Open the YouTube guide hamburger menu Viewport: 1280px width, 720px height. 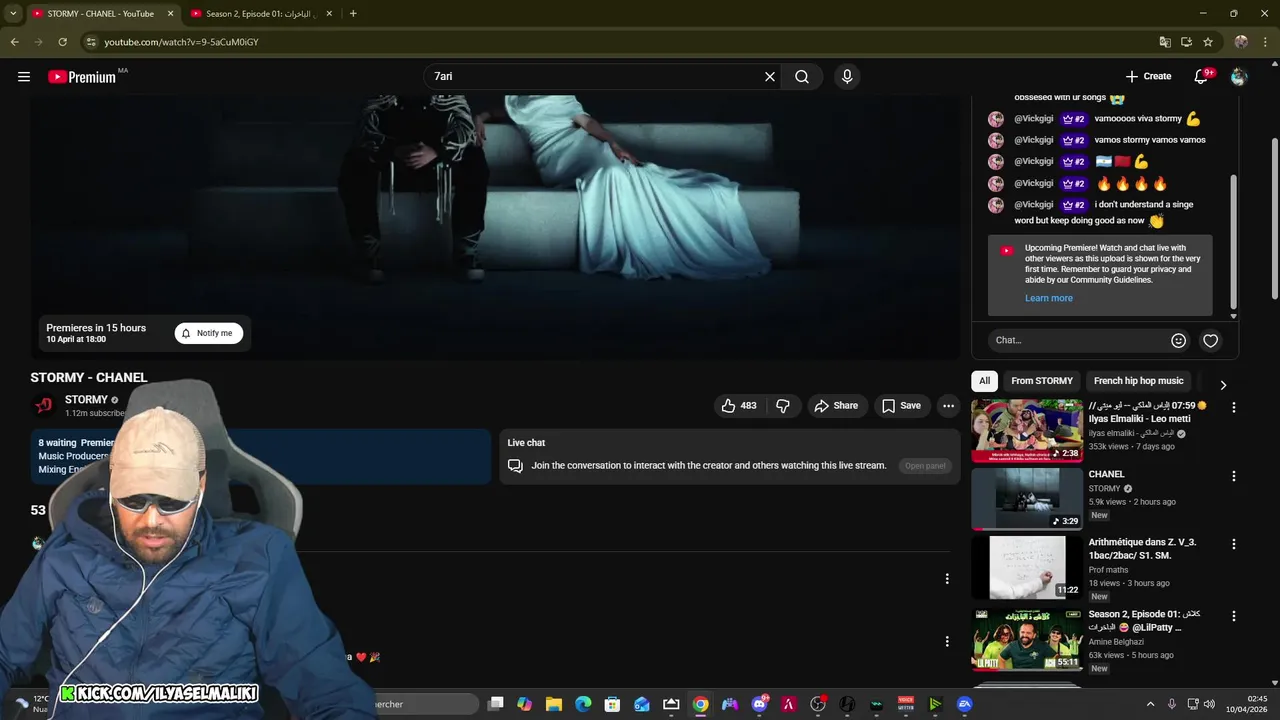coord(24,77)
